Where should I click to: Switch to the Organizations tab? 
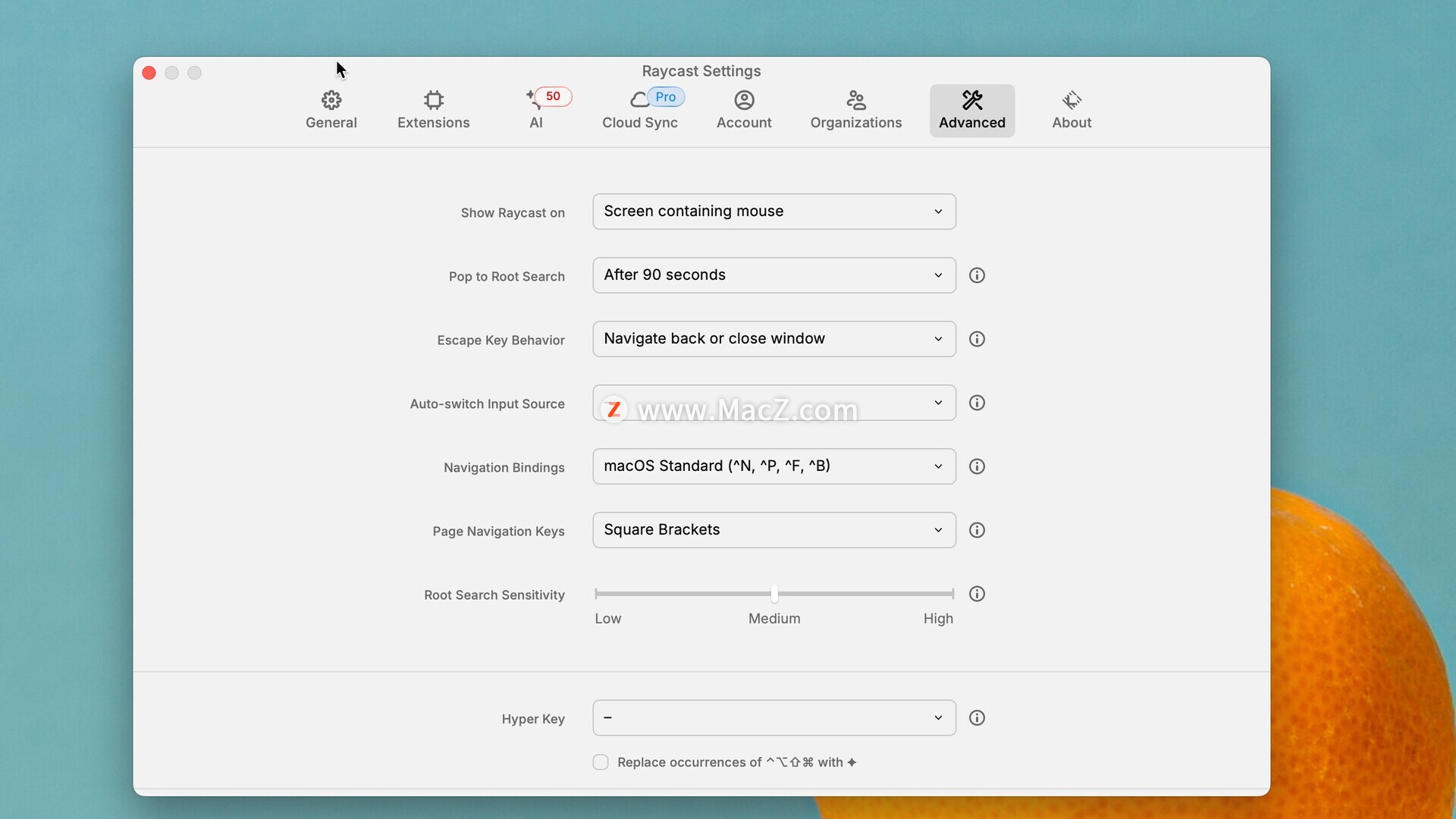pos(856,111)
